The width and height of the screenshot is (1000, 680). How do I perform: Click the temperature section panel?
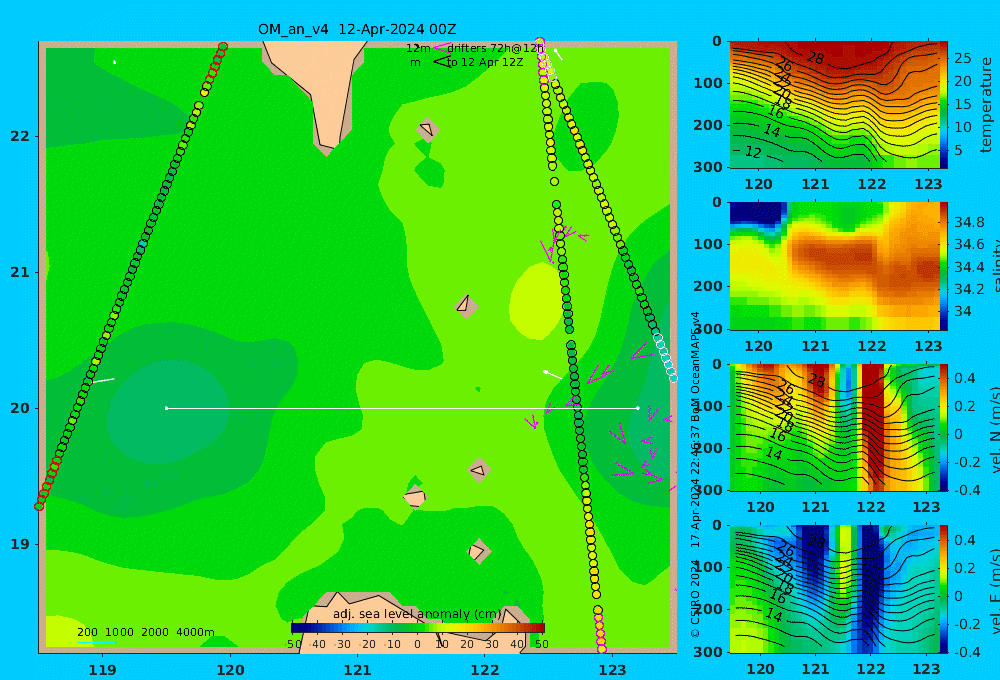(x=837, y=105)
